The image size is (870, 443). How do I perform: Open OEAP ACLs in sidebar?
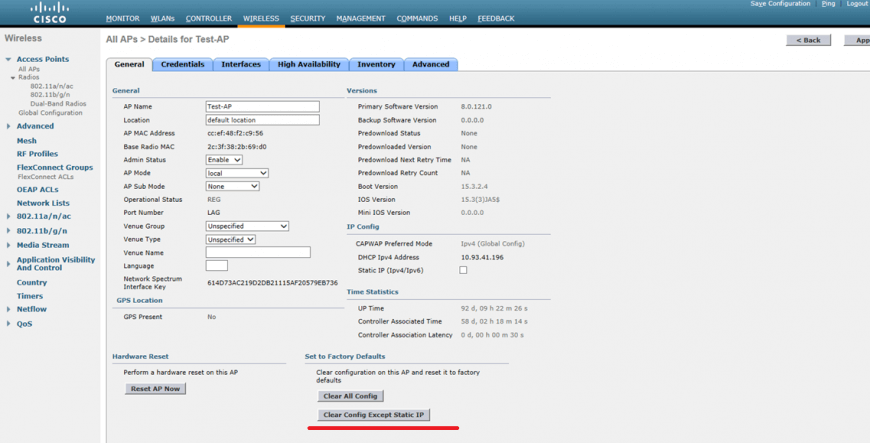(x=37, y=189)
